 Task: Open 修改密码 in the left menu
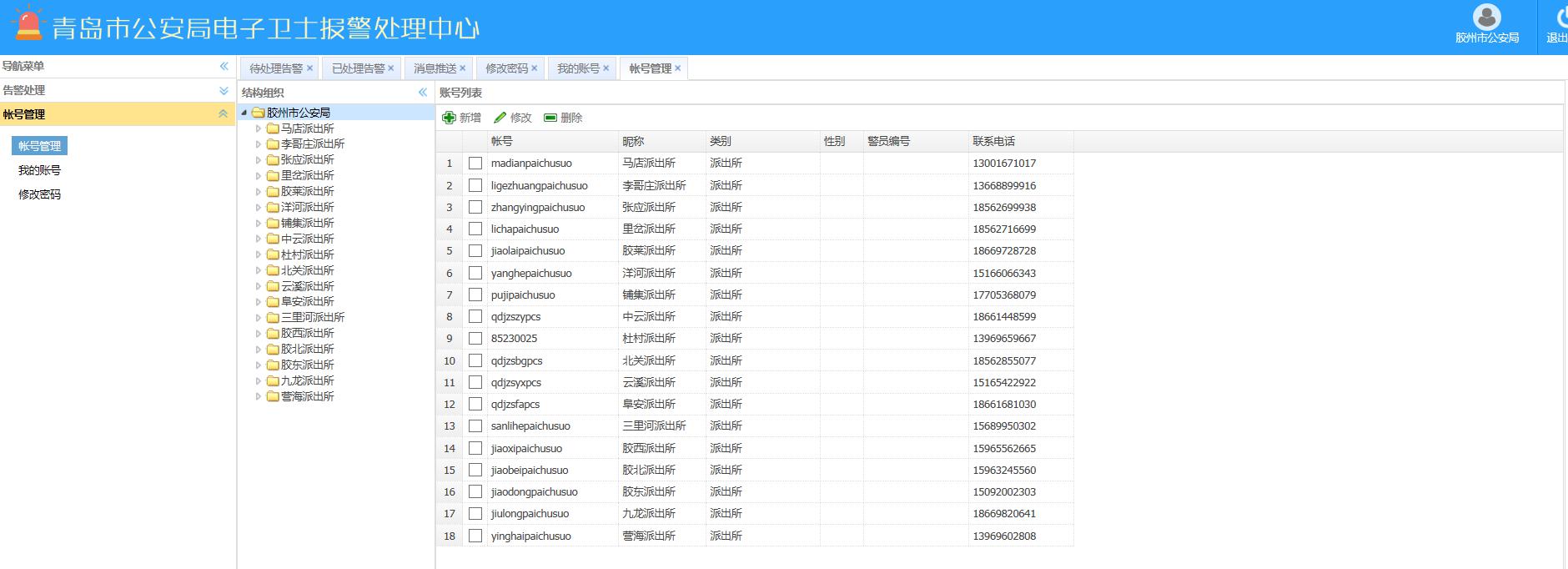pyautogui.click(x=40, y=194)
